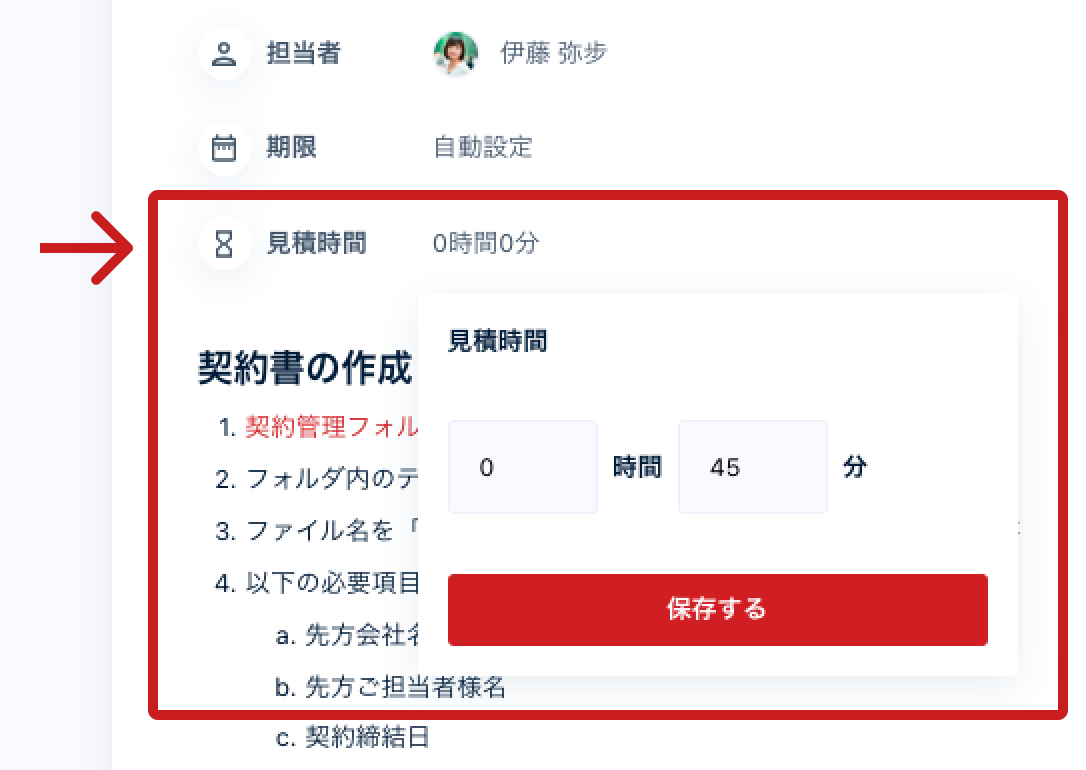
Task: Select list item 3 ファイル名を
Action: [317, 531]
